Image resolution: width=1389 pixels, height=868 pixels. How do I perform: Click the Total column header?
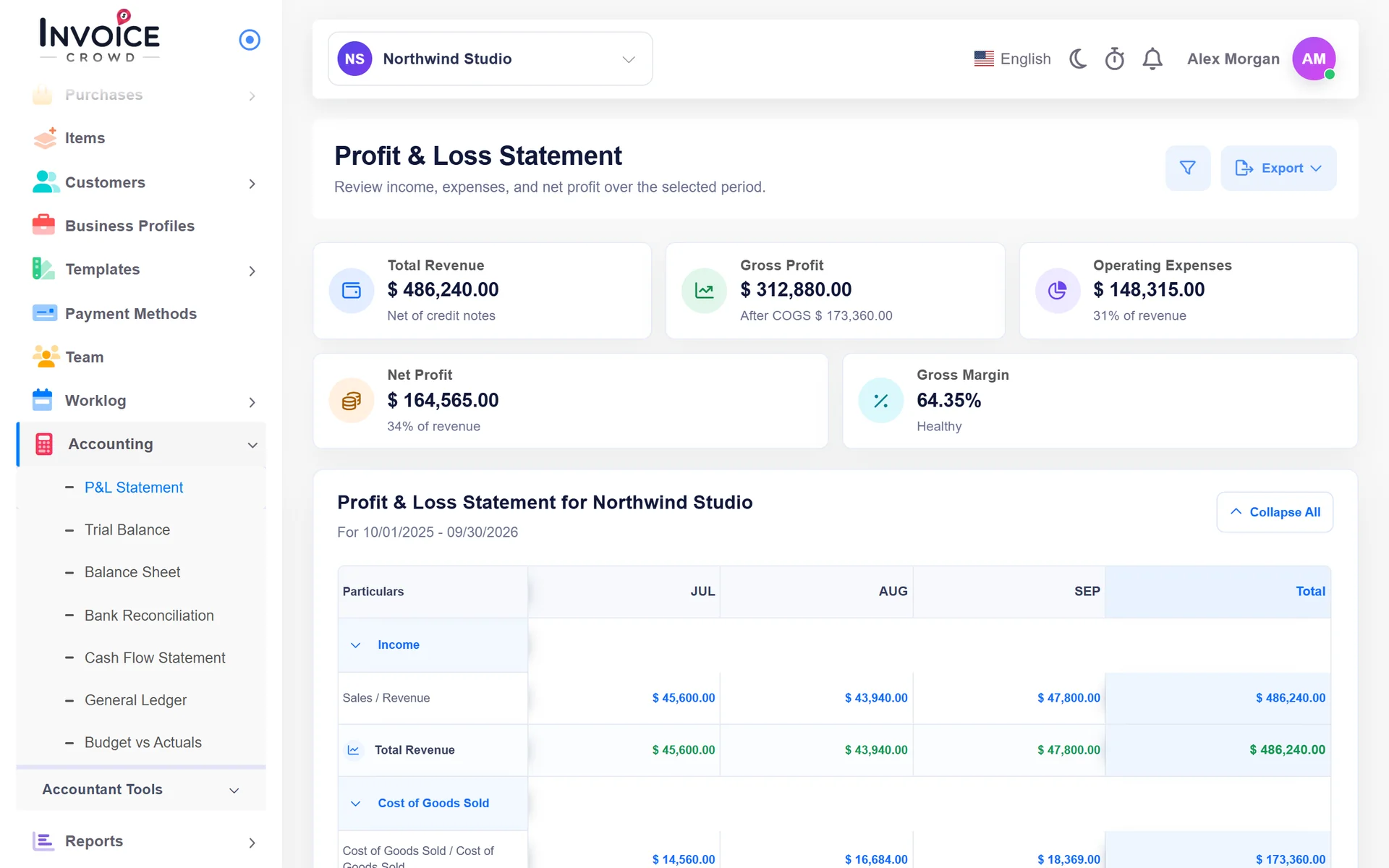click(1218, 592)
